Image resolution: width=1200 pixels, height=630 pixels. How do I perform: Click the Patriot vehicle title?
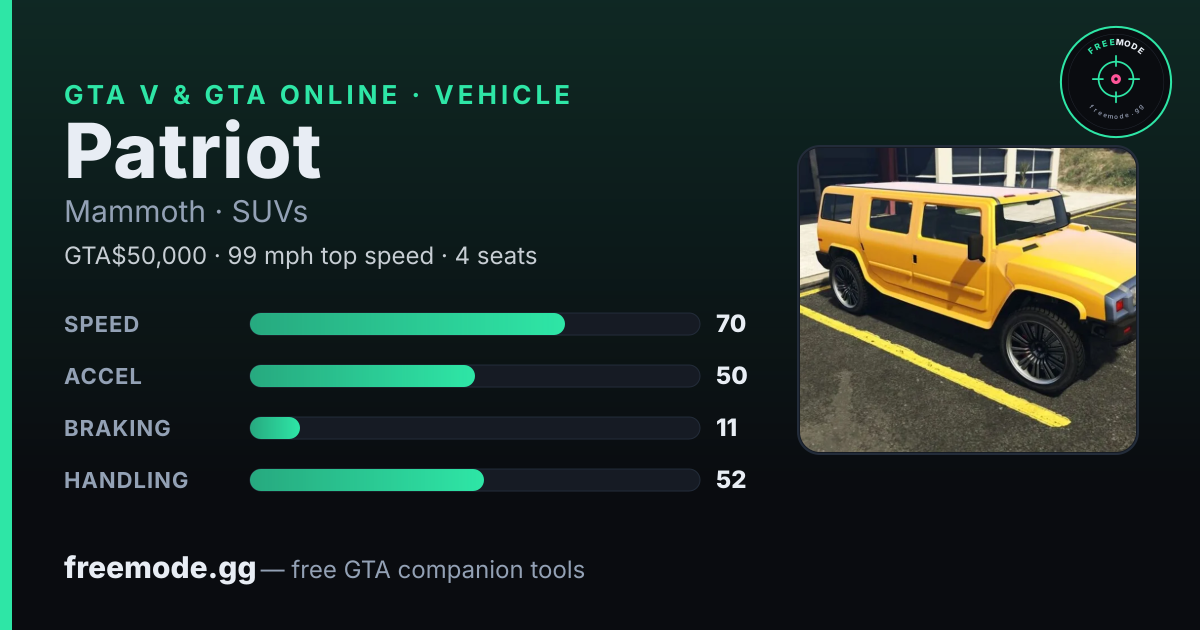click(x=193, y=152)
